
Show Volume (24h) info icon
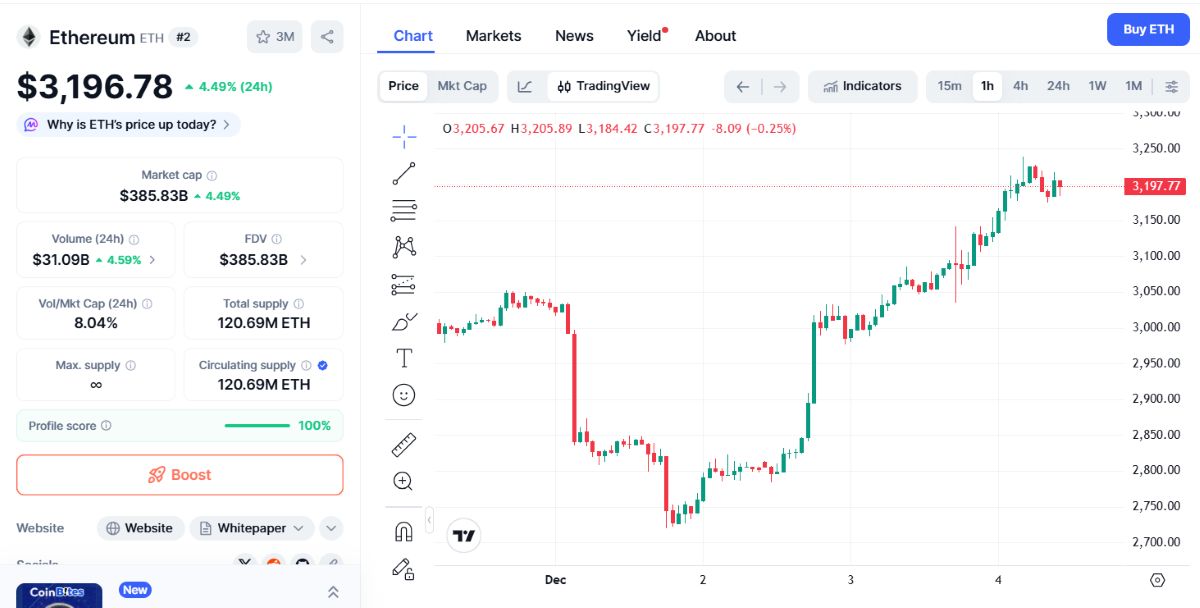(x=134, y=240)
